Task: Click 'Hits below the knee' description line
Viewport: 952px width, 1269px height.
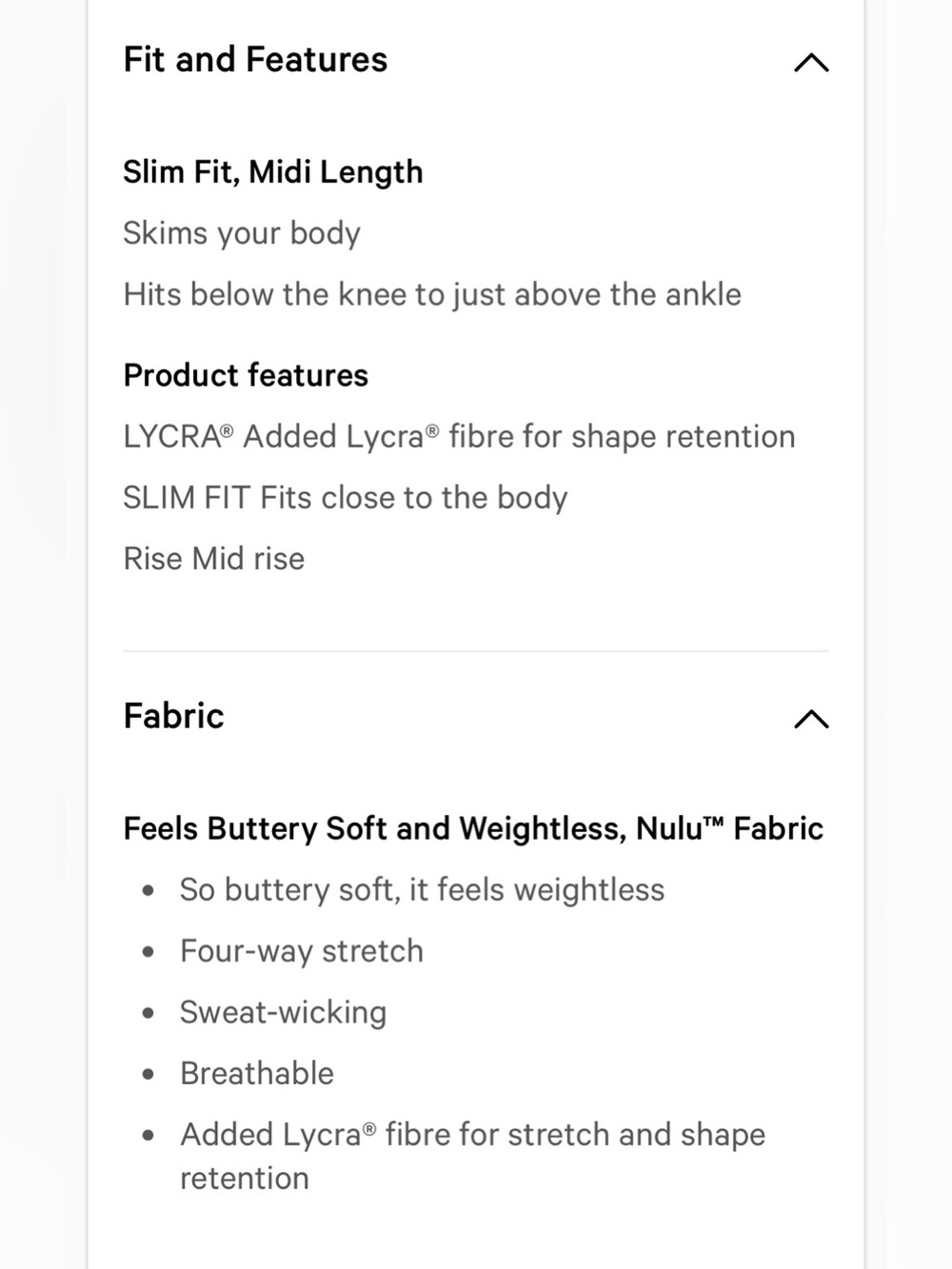Action: pos(432,294)
